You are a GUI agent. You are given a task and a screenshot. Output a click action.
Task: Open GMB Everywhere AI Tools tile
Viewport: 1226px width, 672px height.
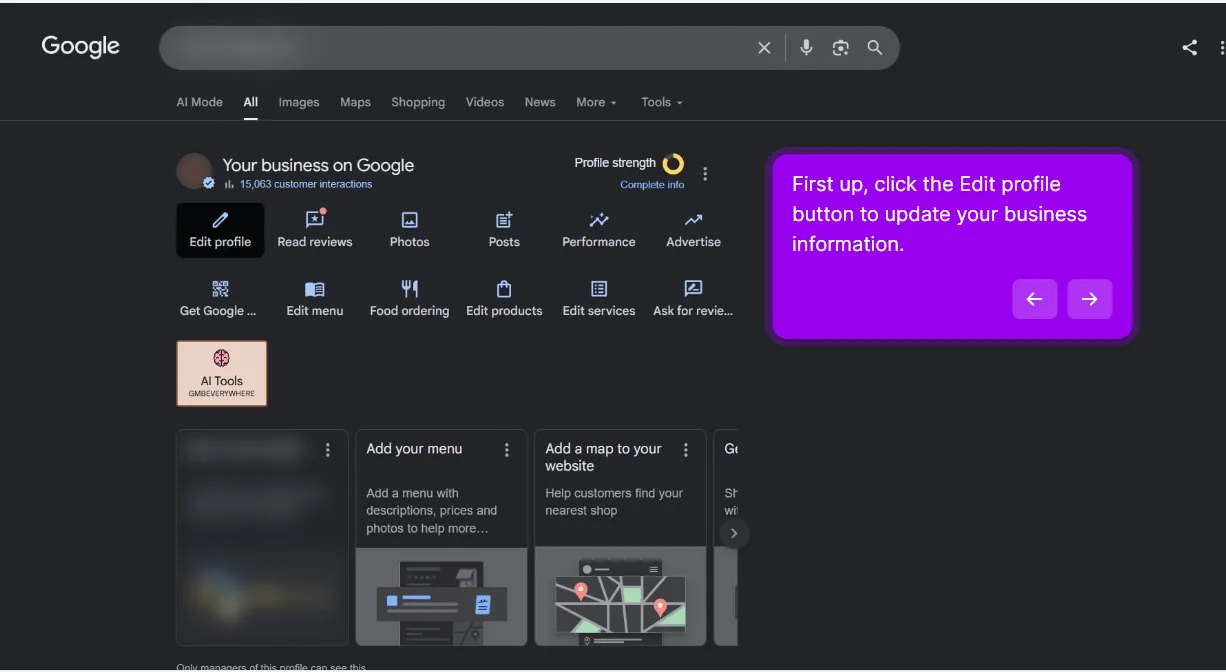[222, 373]
